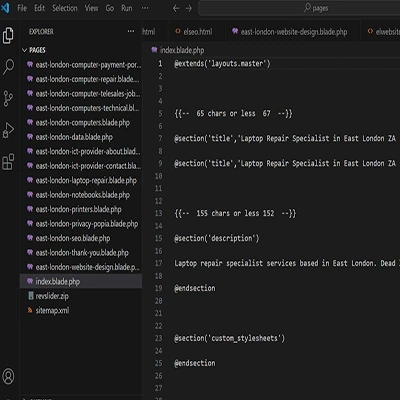400x400 pixels.
Task: Go forward with the right arrow
Action: (189, 8)
